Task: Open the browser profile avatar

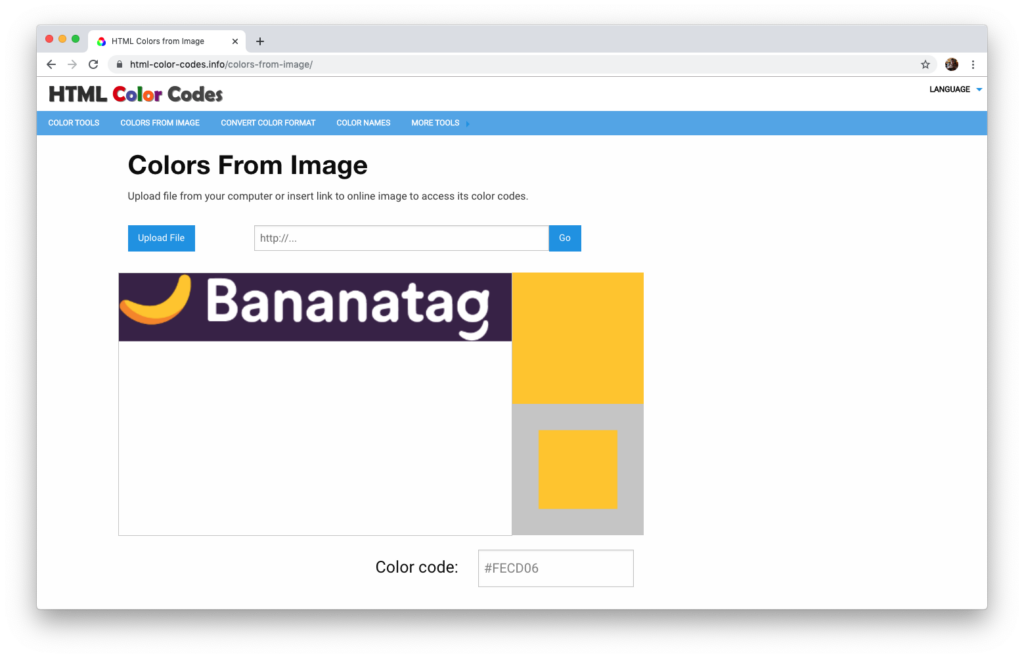Action: point(951,63)
